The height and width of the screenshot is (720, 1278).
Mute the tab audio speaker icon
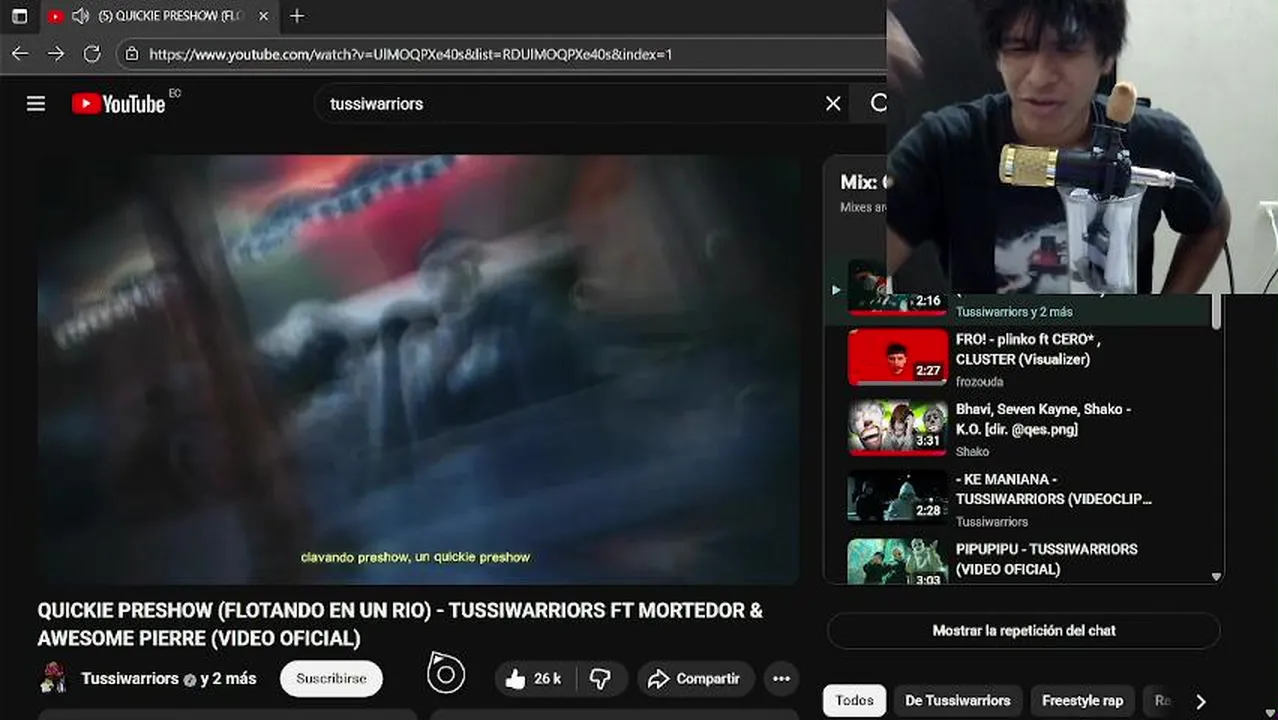pyautogui.click(x=80, y=16)
